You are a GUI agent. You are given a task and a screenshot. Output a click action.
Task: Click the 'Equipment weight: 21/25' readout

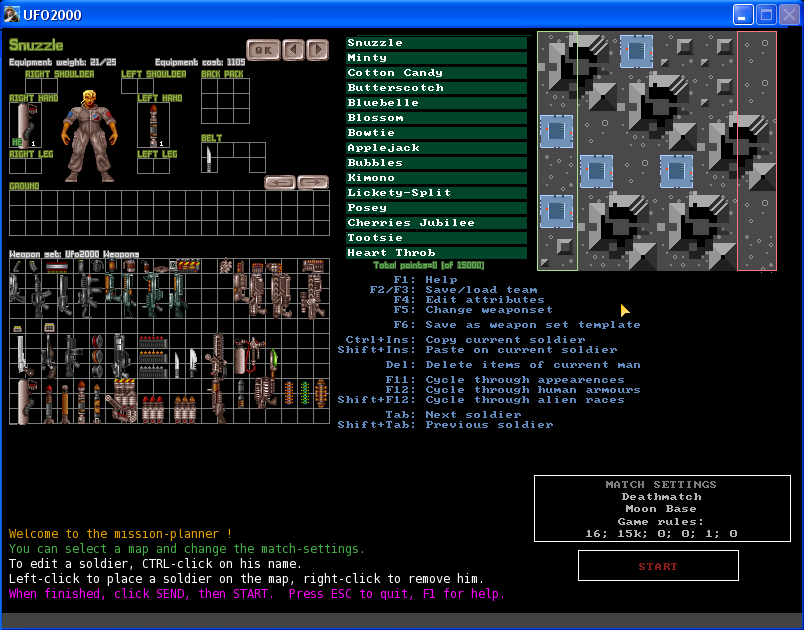pos(63,63)
